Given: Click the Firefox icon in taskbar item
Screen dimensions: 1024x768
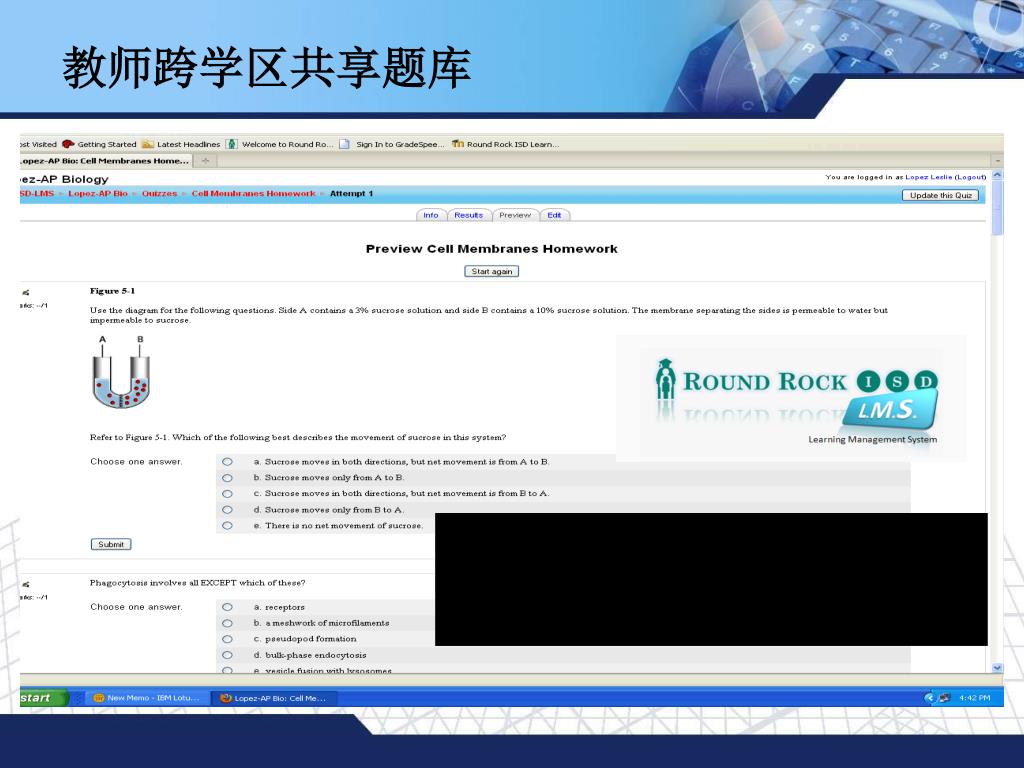Looking at the screenshot, I should point(226,698).
